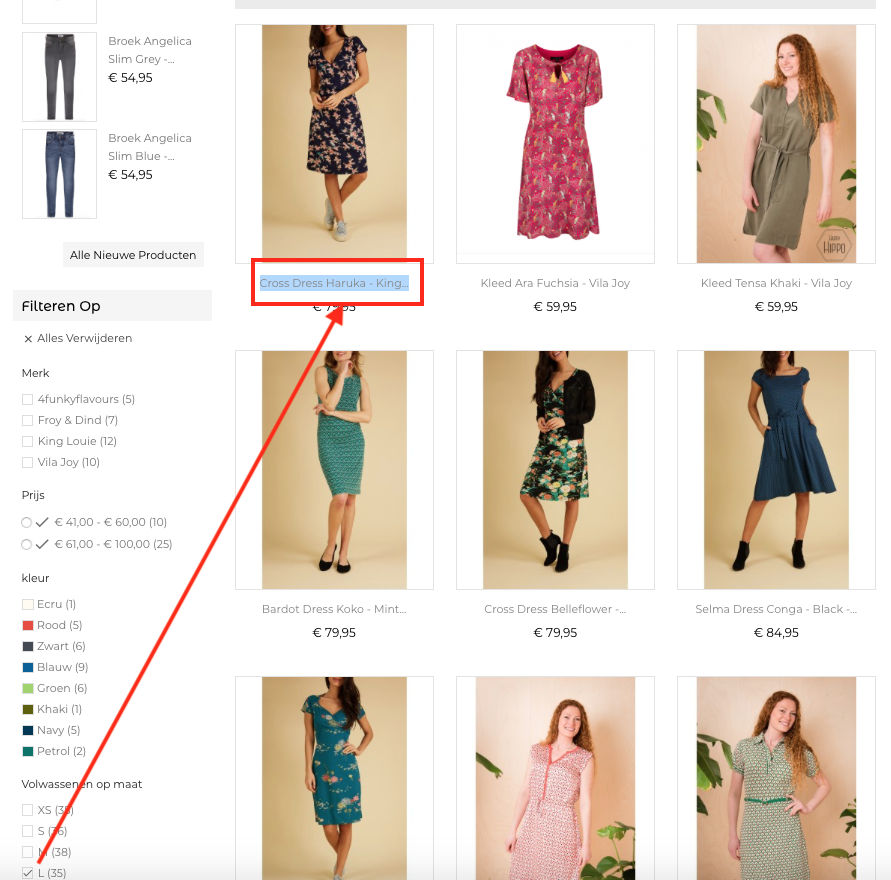Click the € 59,95 Kleed Ara price
This screenshot has width=891, height=880.
555,307
